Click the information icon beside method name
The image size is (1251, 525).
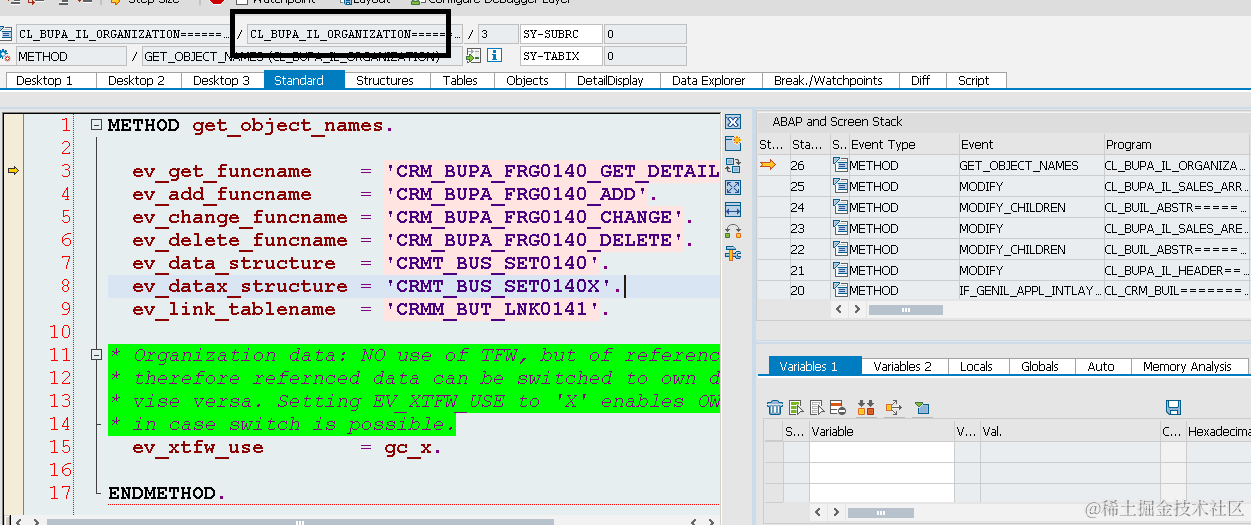495,56
